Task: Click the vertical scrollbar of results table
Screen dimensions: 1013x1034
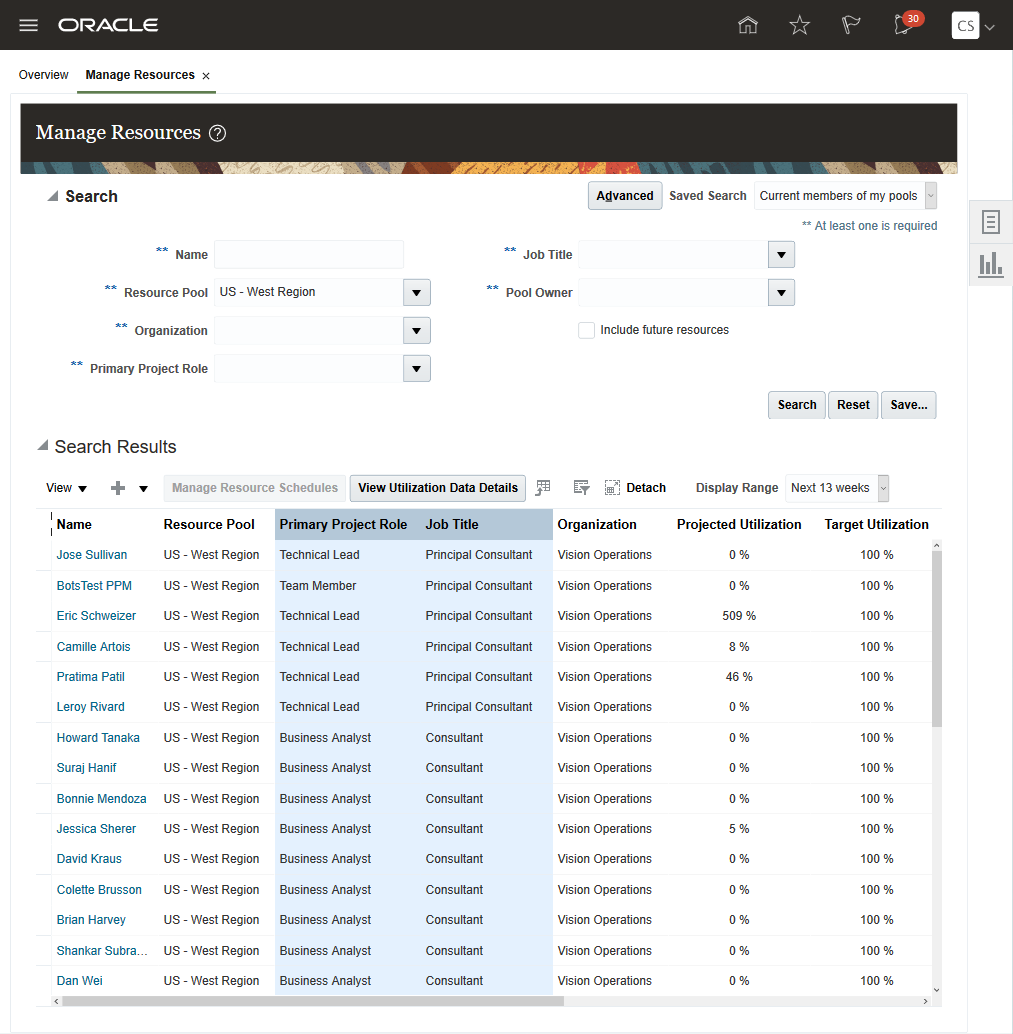Action: pyautogui.click(x=936, y=638)
